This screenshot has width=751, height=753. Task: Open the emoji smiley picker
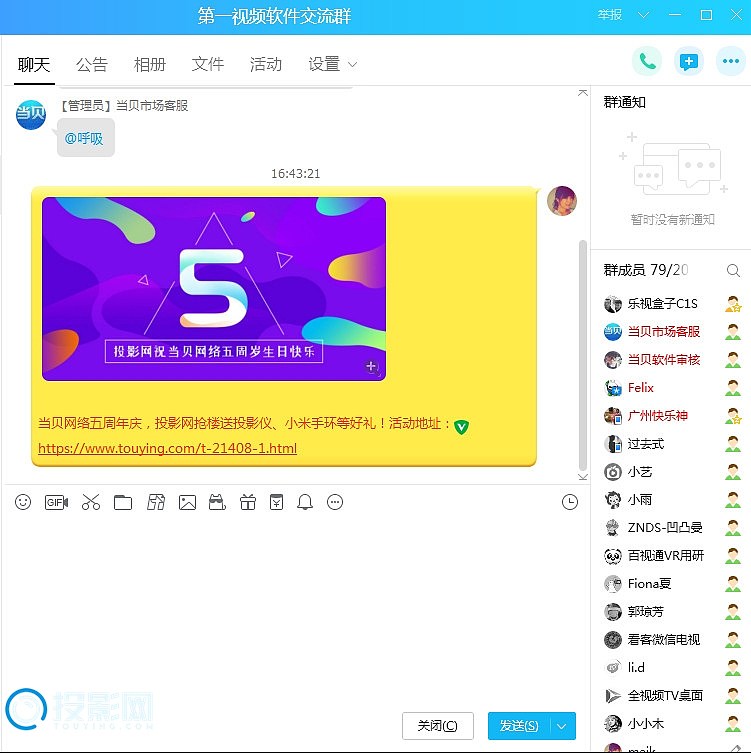click(23, 502)
